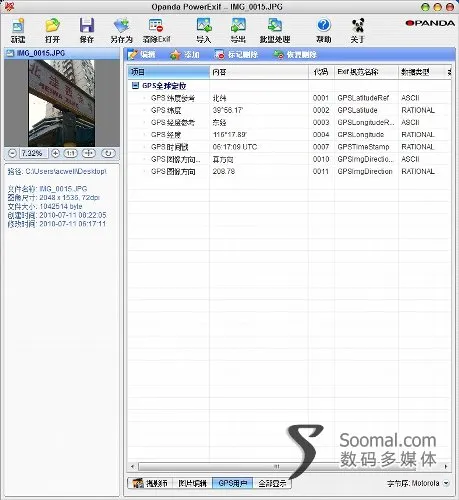Switch to the 图片编辑 tab
The width and height of the screenshot is (459, 500).
pos(192,483)
